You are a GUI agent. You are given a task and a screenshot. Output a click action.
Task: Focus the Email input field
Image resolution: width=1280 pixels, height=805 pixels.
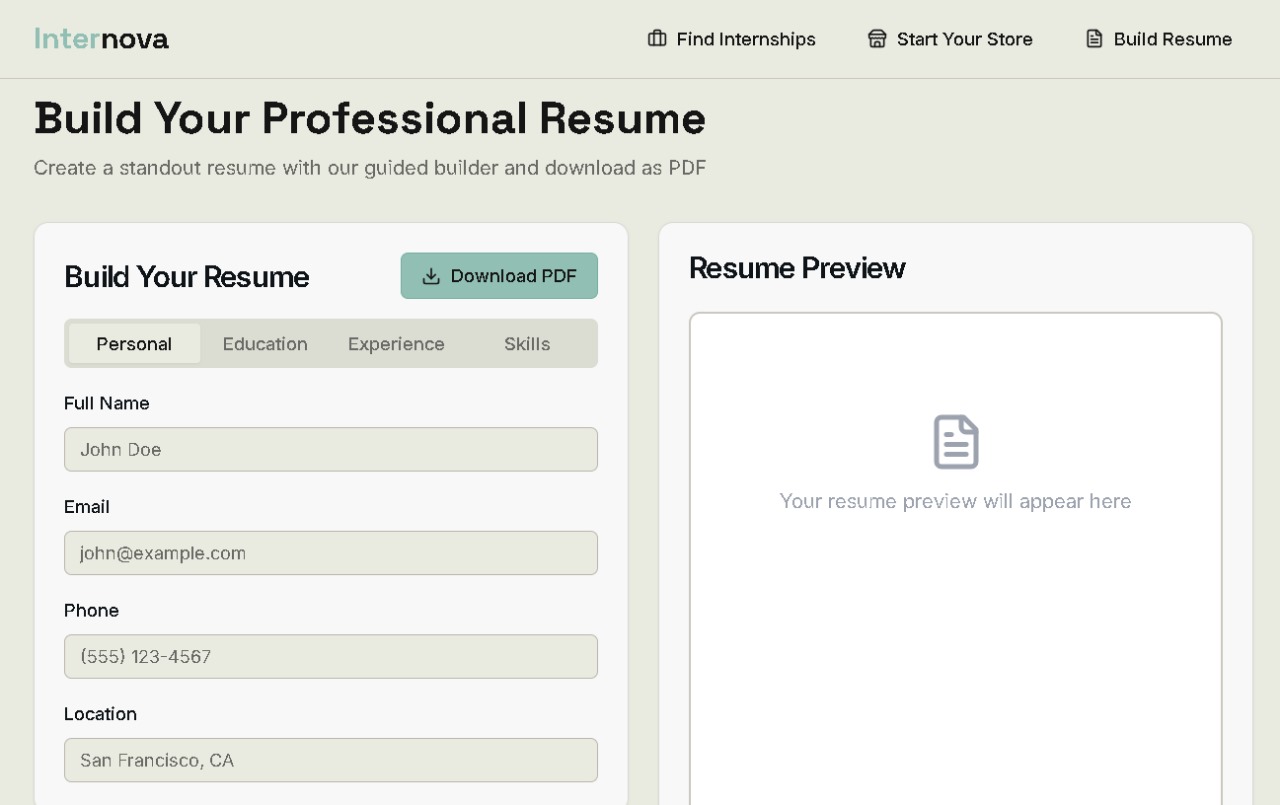331,553
